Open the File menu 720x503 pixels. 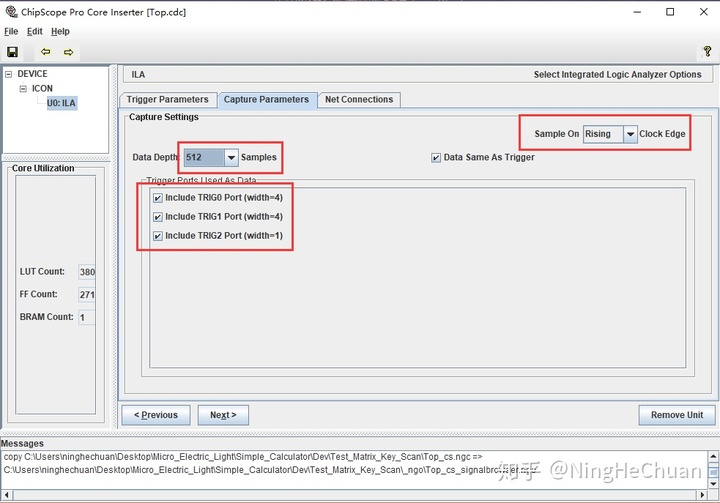11,31
